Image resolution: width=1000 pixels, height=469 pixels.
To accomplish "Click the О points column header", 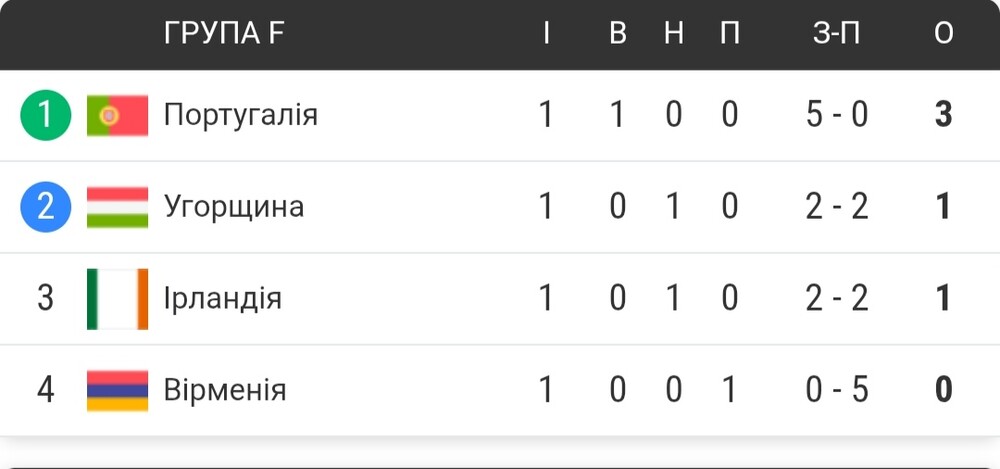I will (x=944, y=33).
